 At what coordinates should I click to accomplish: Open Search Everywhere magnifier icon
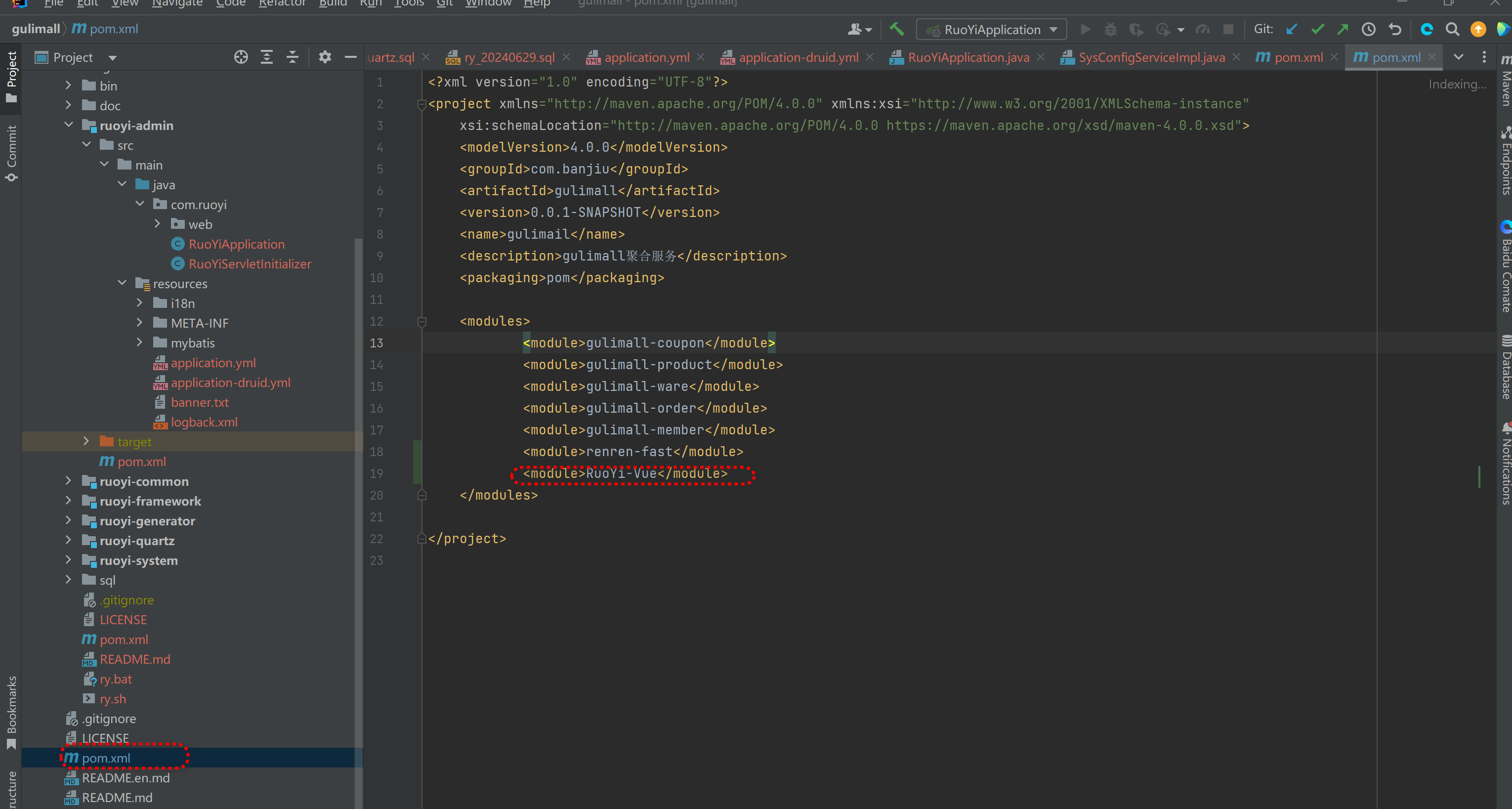(x=1452, y=29)
